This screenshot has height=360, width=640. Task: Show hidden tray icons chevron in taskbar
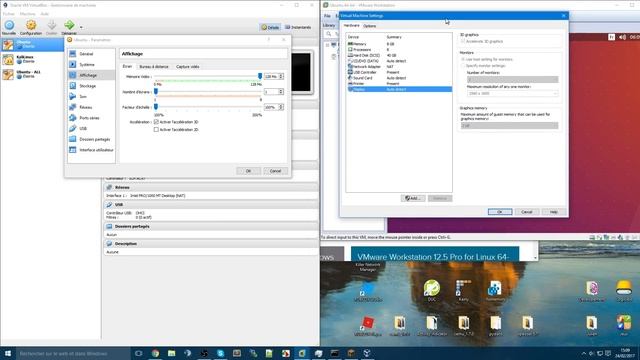(x=584, y=353)
